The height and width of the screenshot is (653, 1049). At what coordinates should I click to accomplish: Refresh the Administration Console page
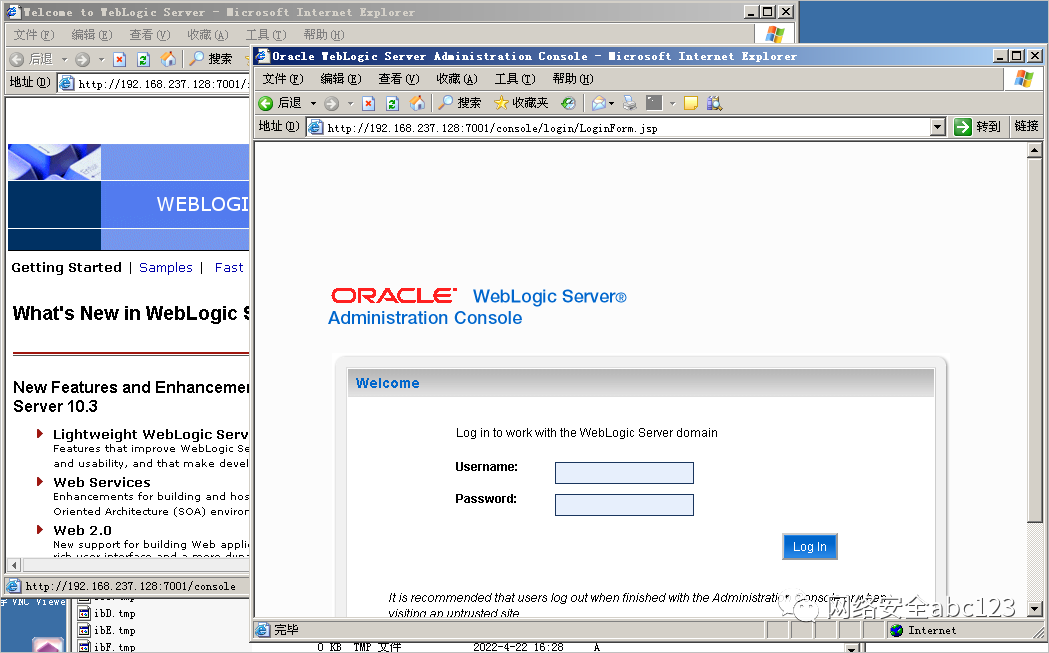393,103
